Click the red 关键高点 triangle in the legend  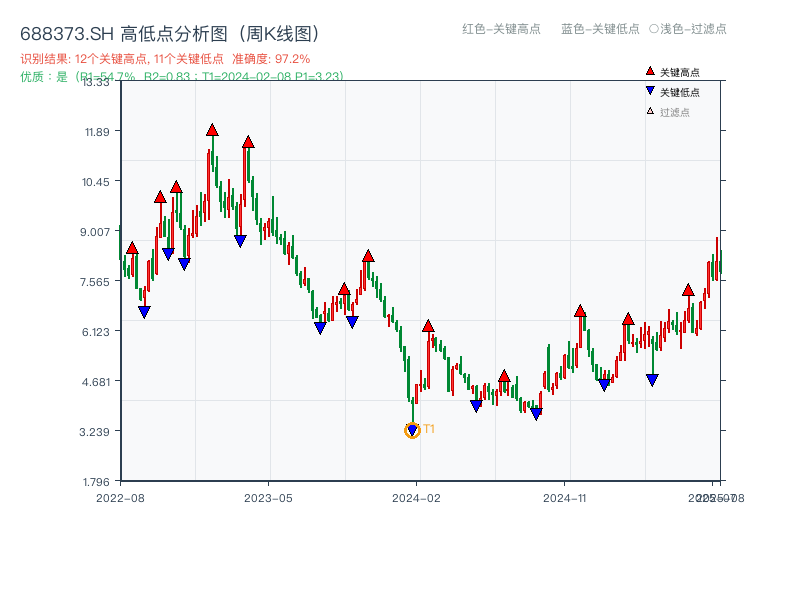coord(650,71)
